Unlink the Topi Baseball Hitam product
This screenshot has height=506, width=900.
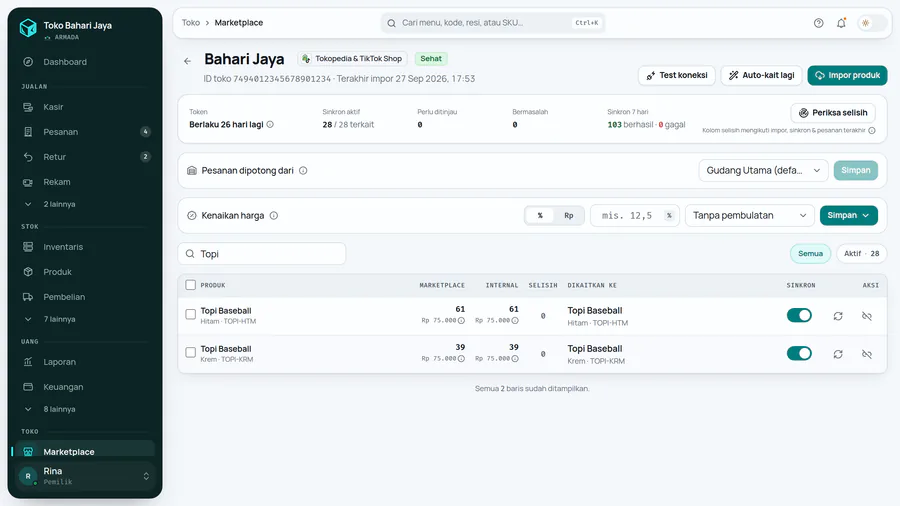click(x=867, y=316)
